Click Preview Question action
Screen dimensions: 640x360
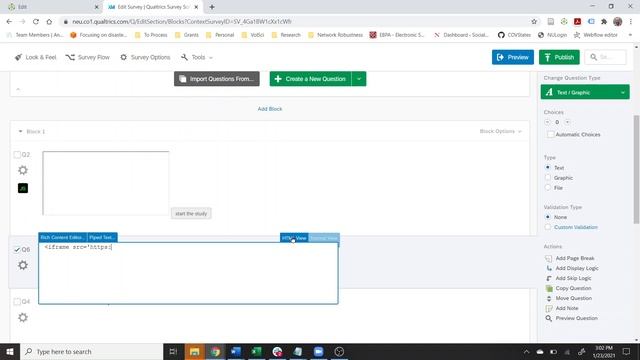point(571,318)
